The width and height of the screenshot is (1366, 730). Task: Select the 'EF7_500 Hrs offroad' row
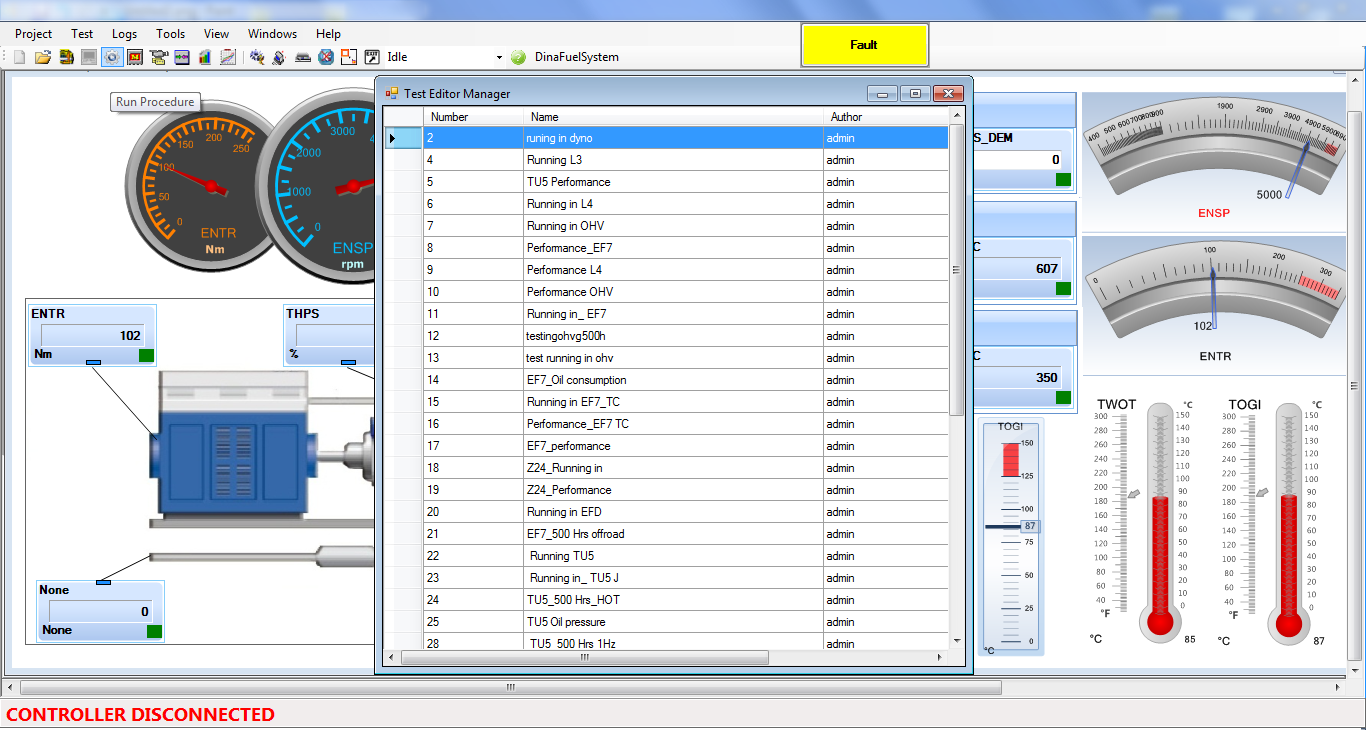click(x=666, y=534)
